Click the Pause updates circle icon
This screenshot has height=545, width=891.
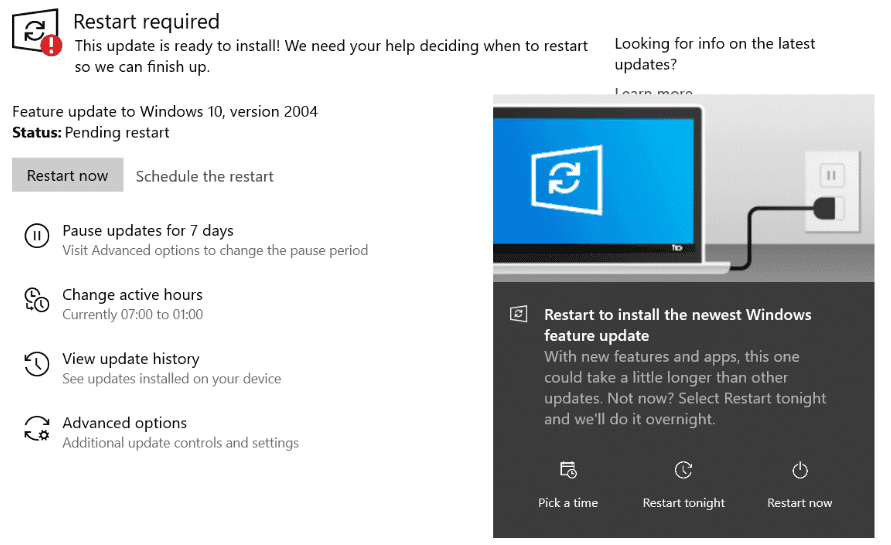click(x=37, y=235)
